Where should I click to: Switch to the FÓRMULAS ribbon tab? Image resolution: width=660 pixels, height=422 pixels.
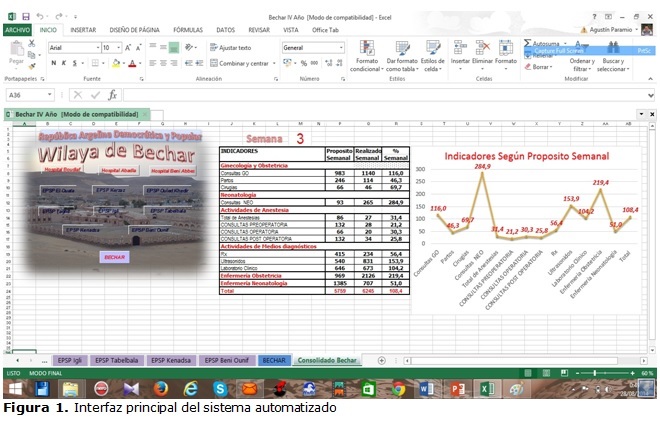(x=187, y=30)
